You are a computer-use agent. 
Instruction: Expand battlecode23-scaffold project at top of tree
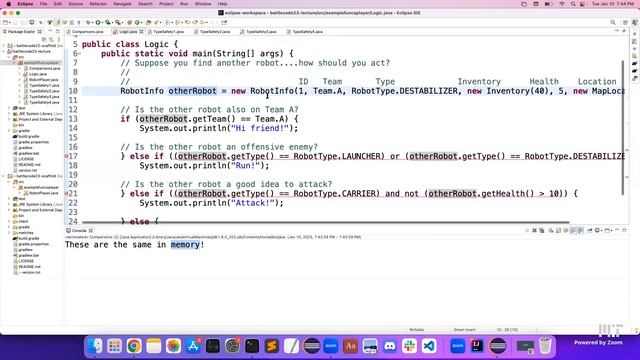pos(4,46)
